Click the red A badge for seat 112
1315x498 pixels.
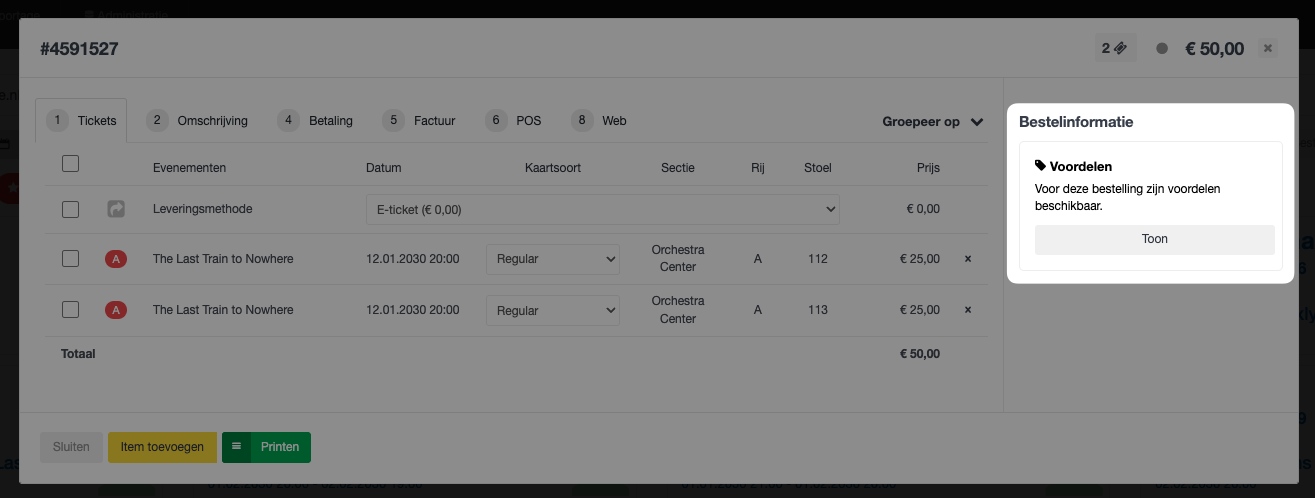[x=116, y=260]
